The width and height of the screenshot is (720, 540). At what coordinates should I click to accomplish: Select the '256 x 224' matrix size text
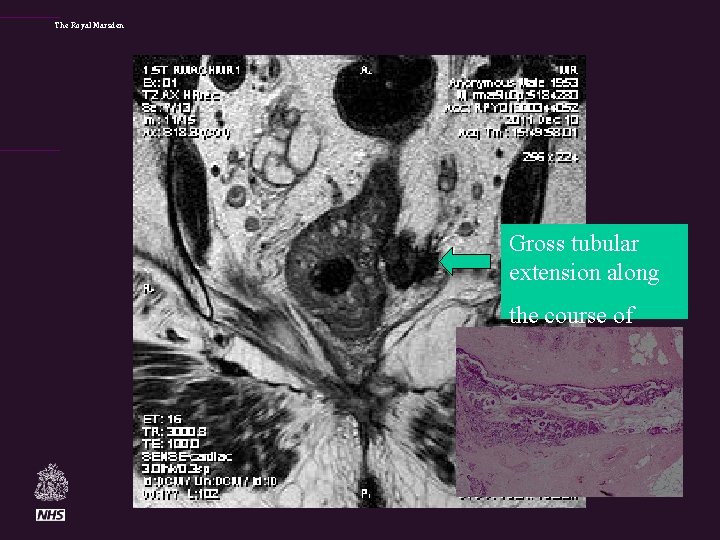pos(551,157)
